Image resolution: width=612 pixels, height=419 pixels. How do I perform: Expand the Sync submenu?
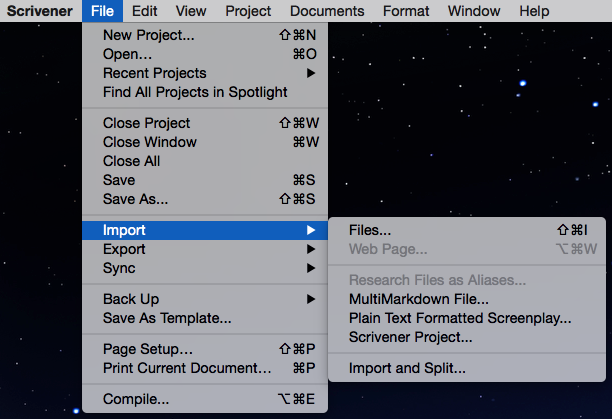point(119,268)
